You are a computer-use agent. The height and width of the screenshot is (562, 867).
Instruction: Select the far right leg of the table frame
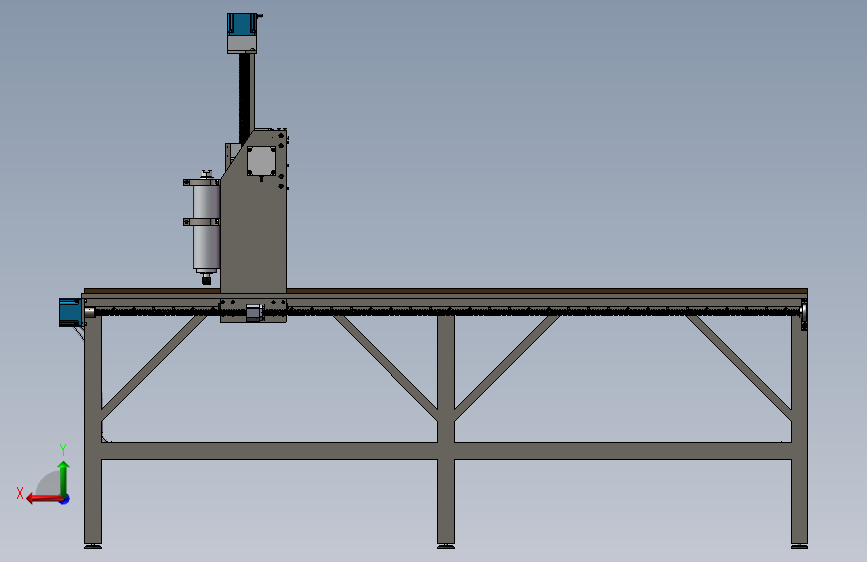(800, 431)
